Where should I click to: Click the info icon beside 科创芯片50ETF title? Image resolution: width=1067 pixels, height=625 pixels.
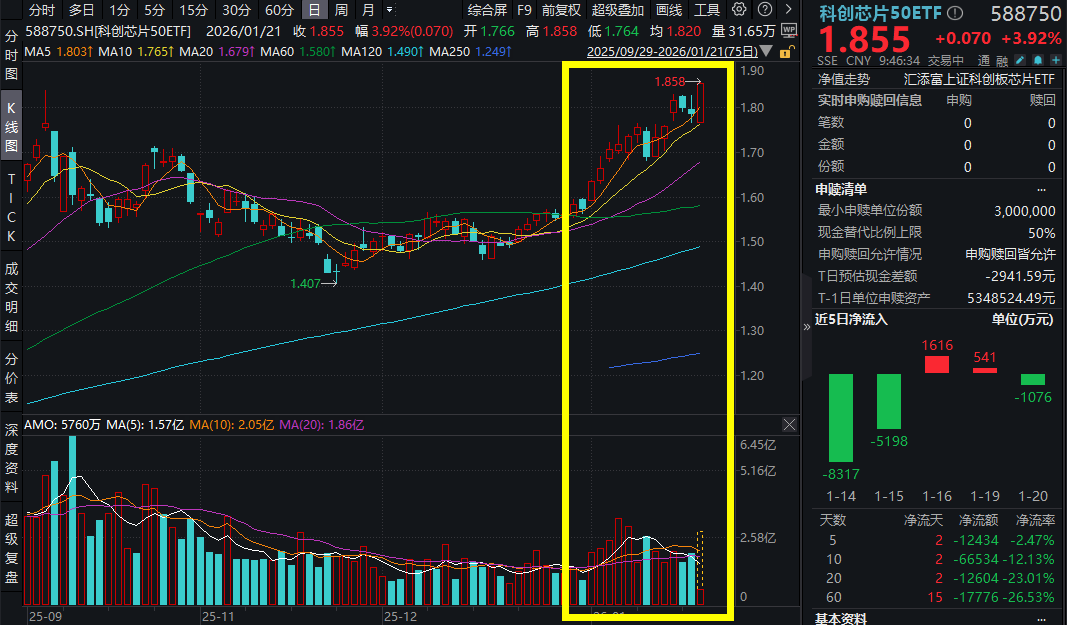click(x=955, y=13)
